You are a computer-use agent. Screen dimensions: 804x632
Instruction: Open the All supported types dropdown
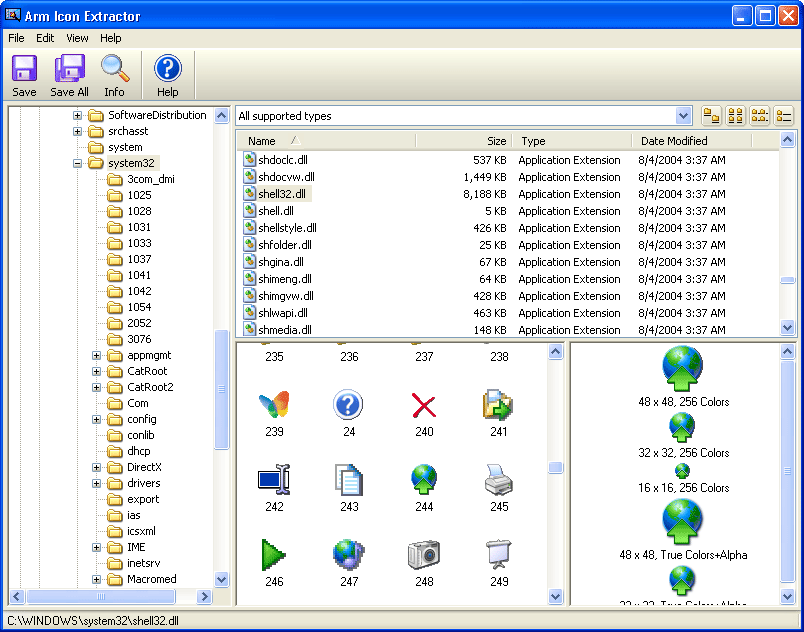click(684, 115)
